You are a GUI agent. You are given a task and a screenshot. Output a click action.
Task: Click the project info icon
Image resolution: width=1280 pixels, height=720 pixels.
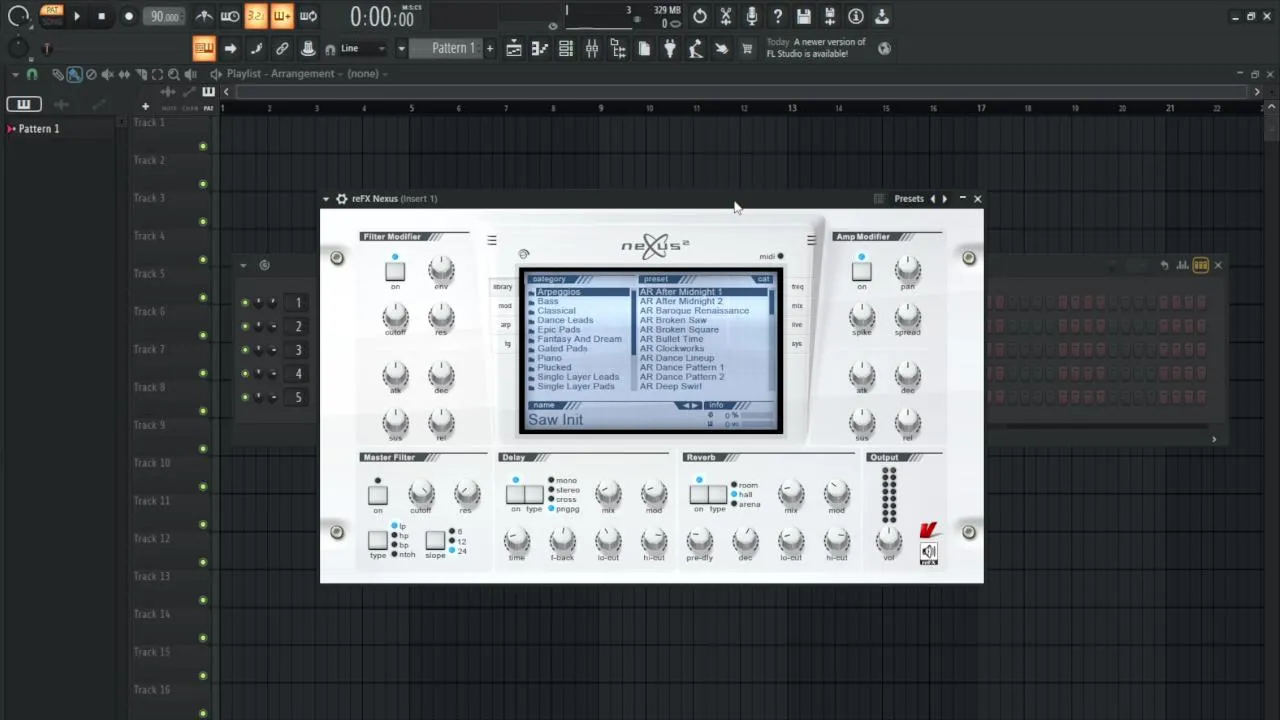tap(856, 16)
